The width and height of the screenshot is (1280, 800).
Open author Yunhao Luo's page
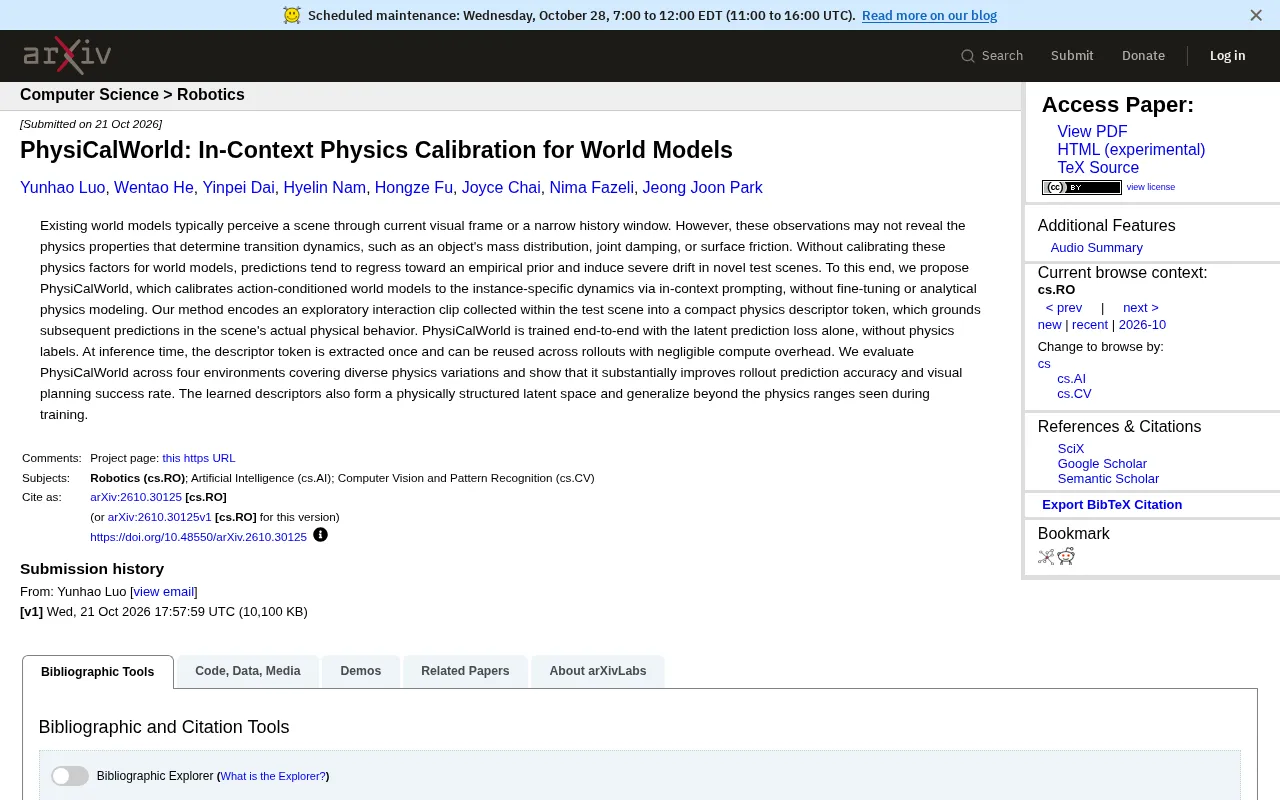tap(63, 188)
